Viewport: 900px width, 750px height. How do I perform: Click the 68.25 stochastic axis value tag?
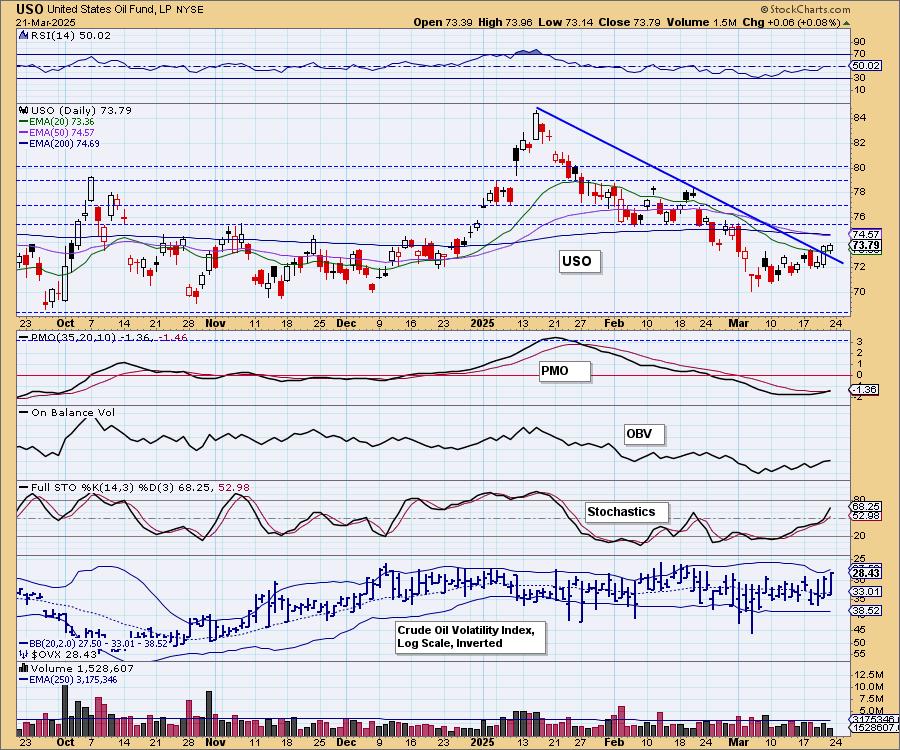point(866,506)
